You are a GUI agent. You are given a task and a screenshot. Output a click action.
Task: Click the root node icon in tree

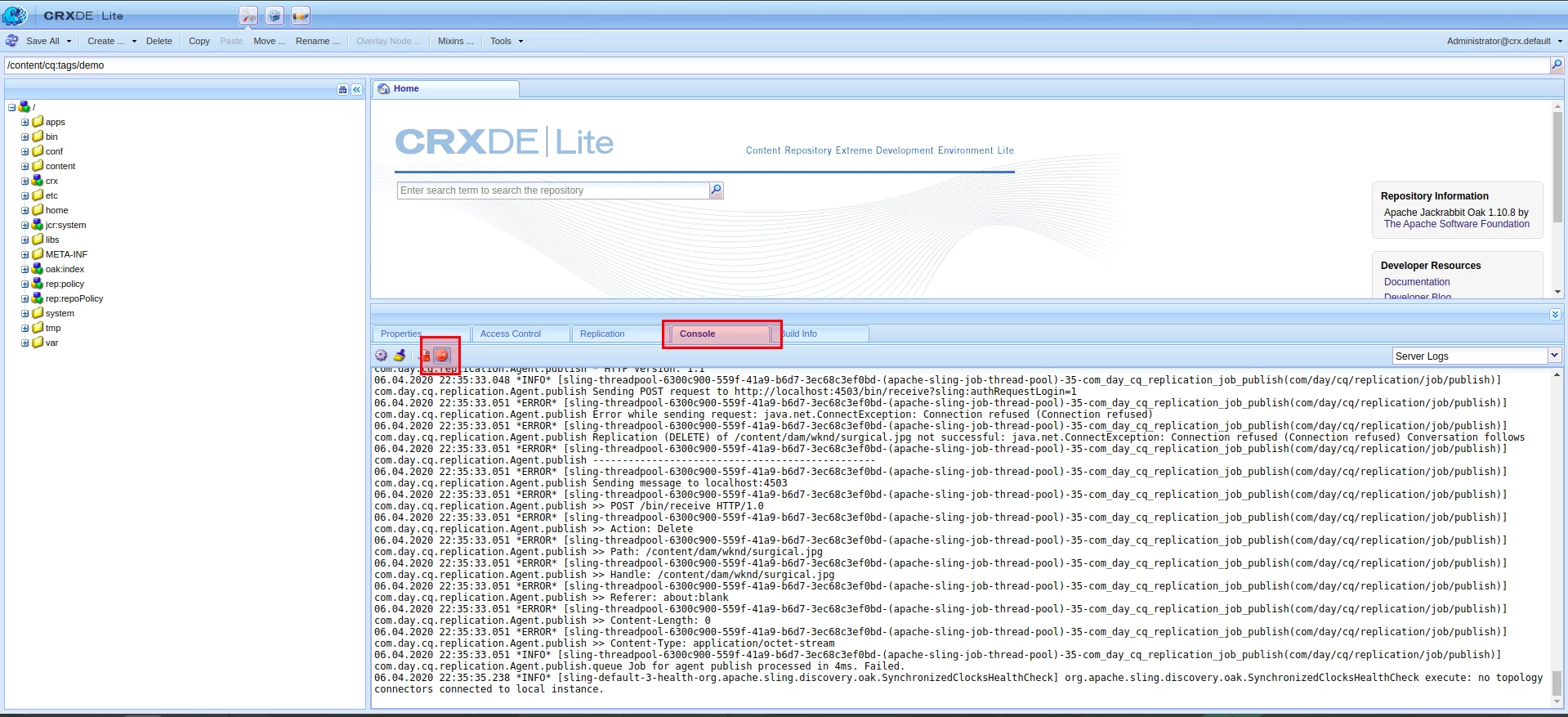click(24, 106)
